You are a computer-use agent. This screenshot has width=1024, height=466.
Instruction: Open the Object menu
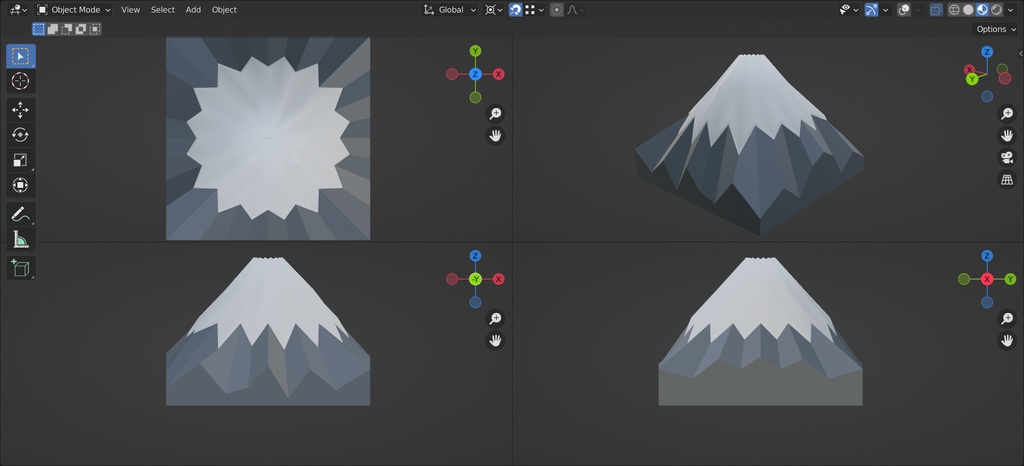click(224, 10)
